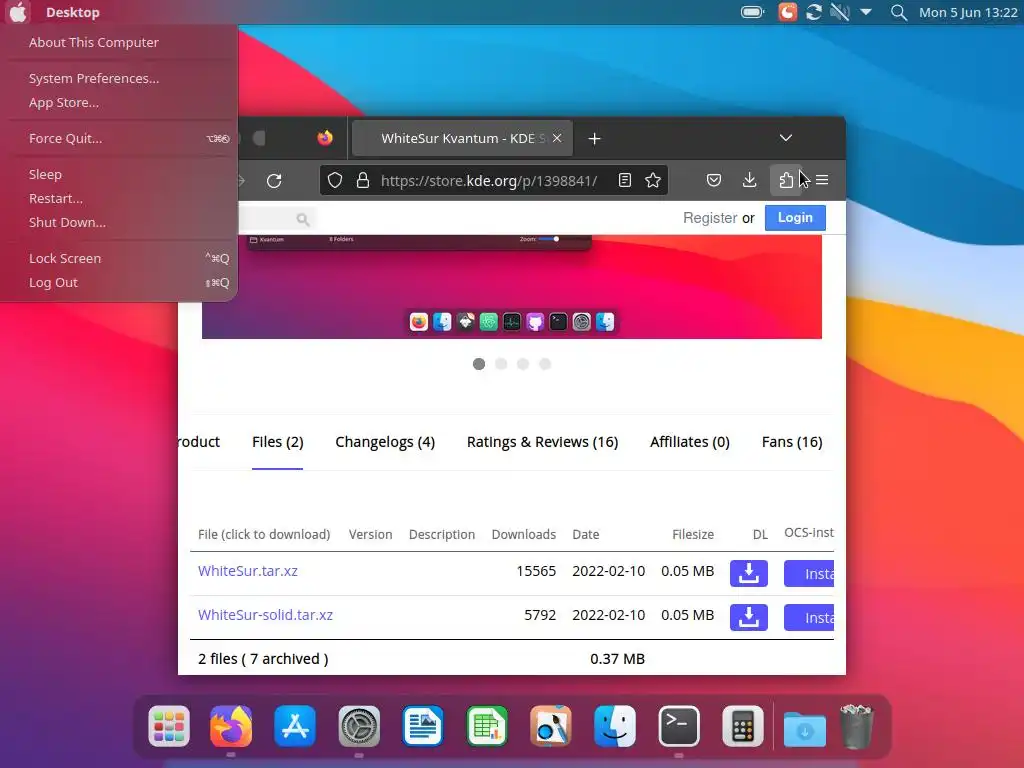The width and height of the screenshot is (1024, 768).
Task: Open the Firefox hamburger menu
Action: 822,180
